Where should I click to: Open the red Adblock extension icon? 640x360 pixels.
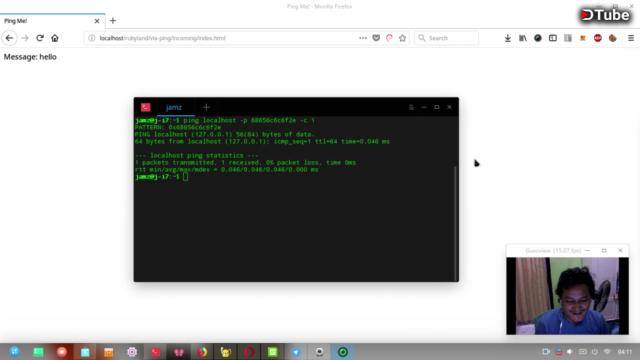click(598, 38)
